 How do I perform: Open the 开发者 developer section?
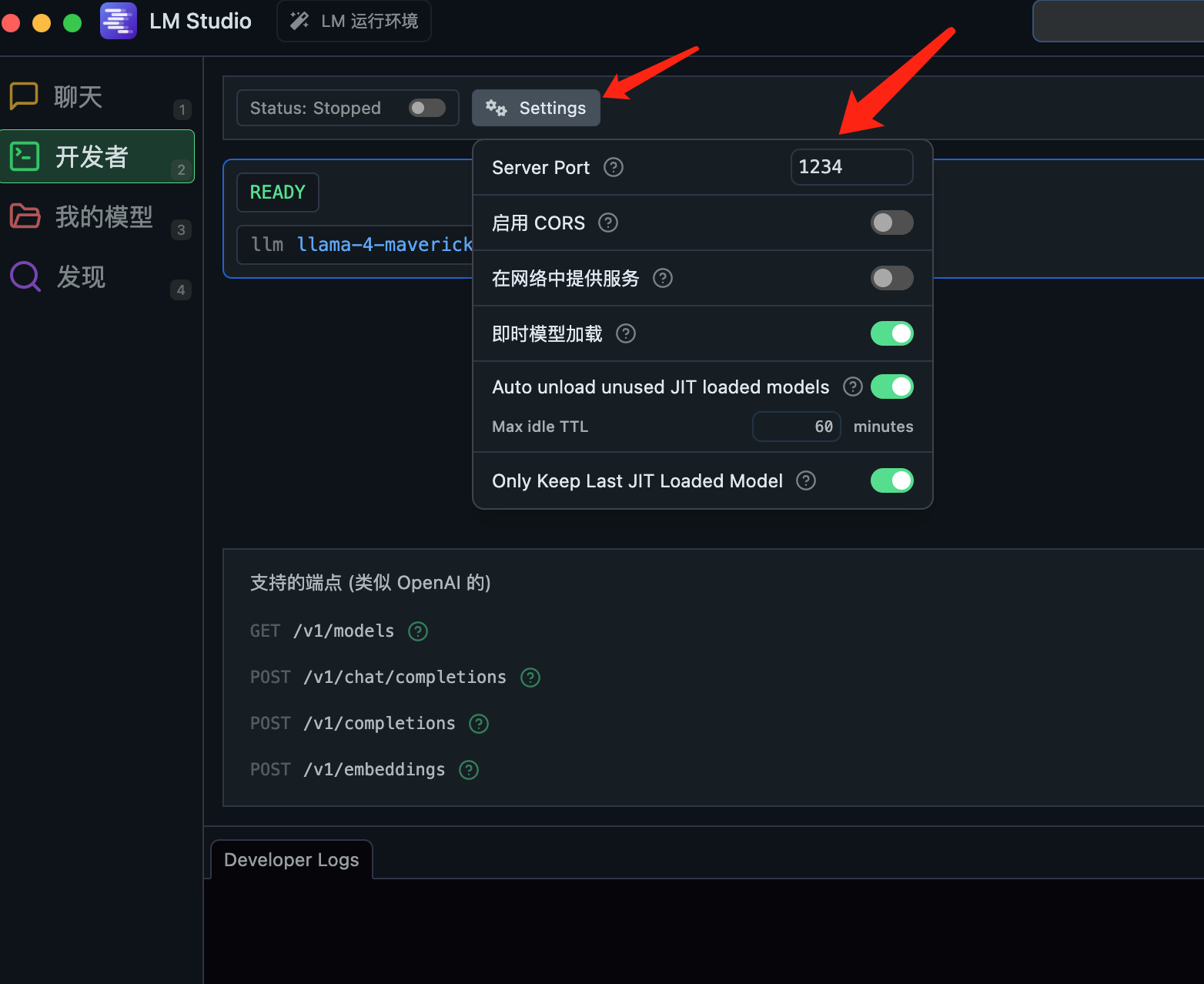coord(97,156)
